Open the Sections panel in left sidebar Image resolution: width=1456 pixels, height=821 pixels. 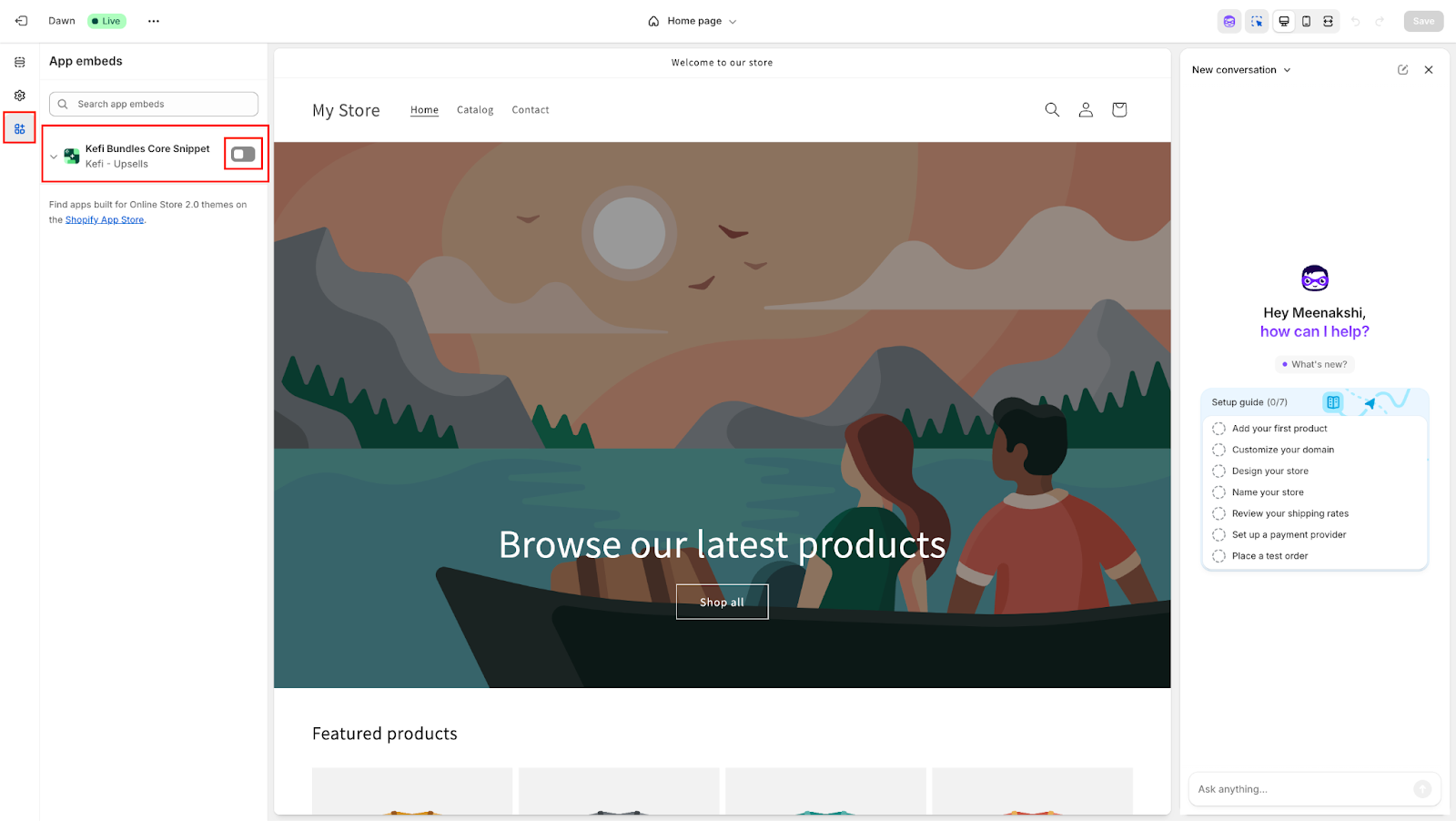tap(20, 62)
